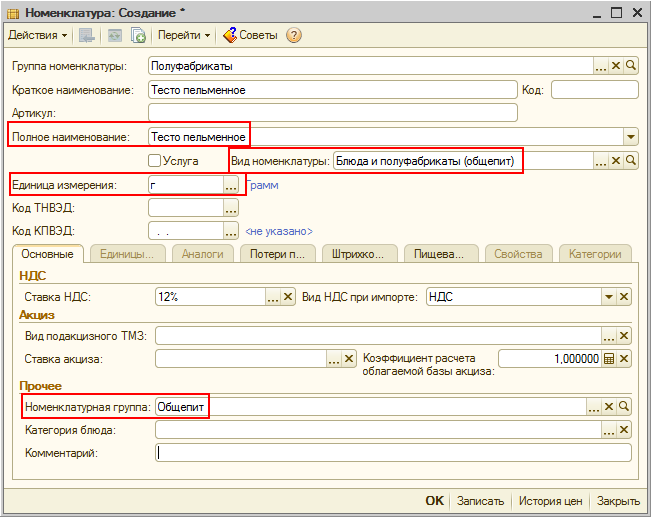This screenshot has height=517, width=651.
Task: Open Номенклатурная группа via magnifier icon
Action: [623, 407]
